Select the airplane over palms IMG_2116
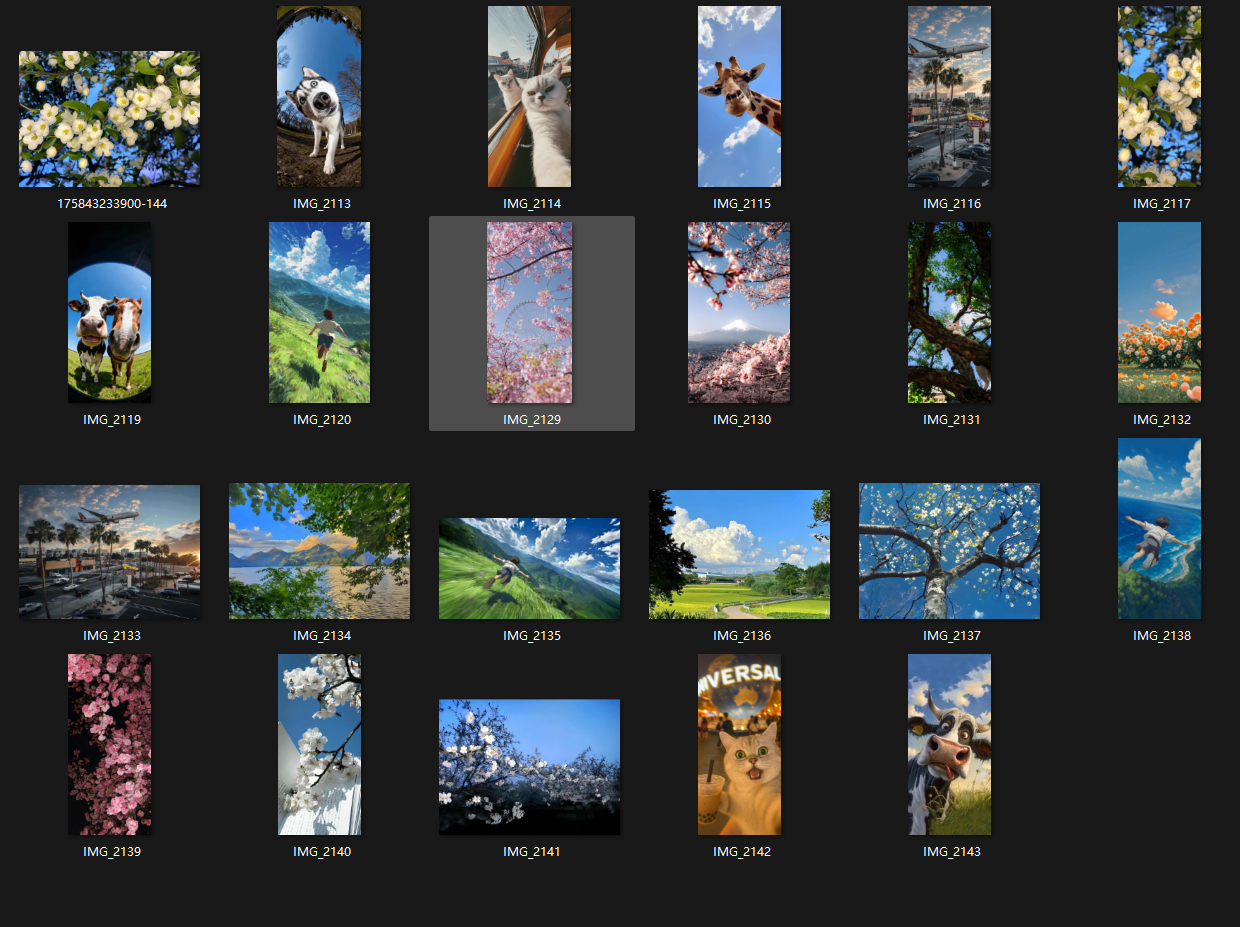 tap(949, 97)
